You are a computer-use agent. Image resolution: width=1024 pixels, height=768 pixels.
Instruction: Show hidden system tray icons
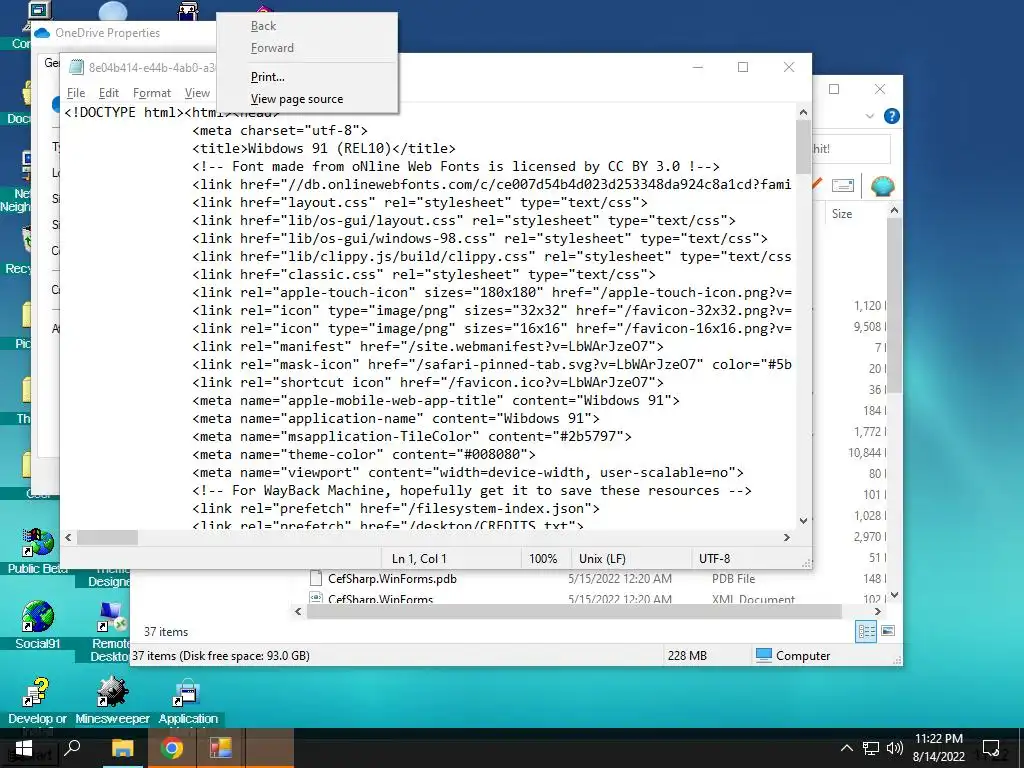846,748
